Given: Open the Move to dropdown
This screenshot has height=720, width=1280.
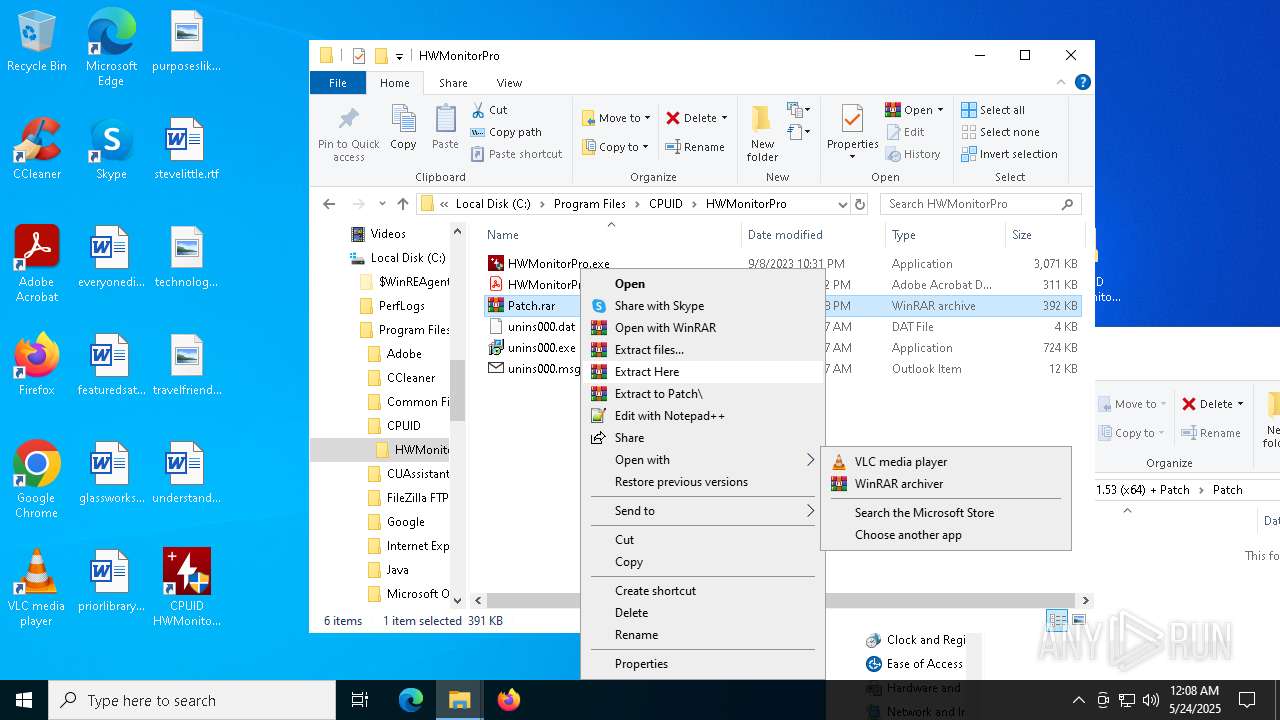Looking at the screenshot, I should click(616, 118).
